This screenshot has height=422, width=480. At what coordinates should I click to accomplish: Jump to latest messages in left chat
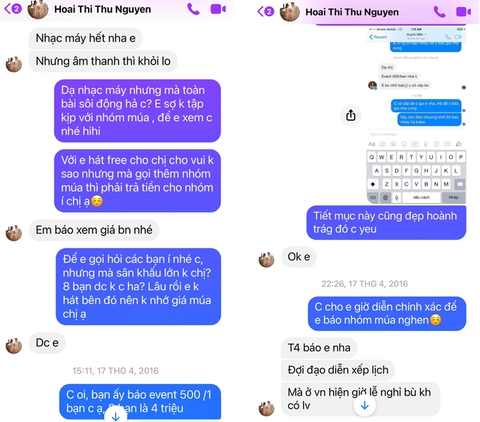[x=116, y=416]
